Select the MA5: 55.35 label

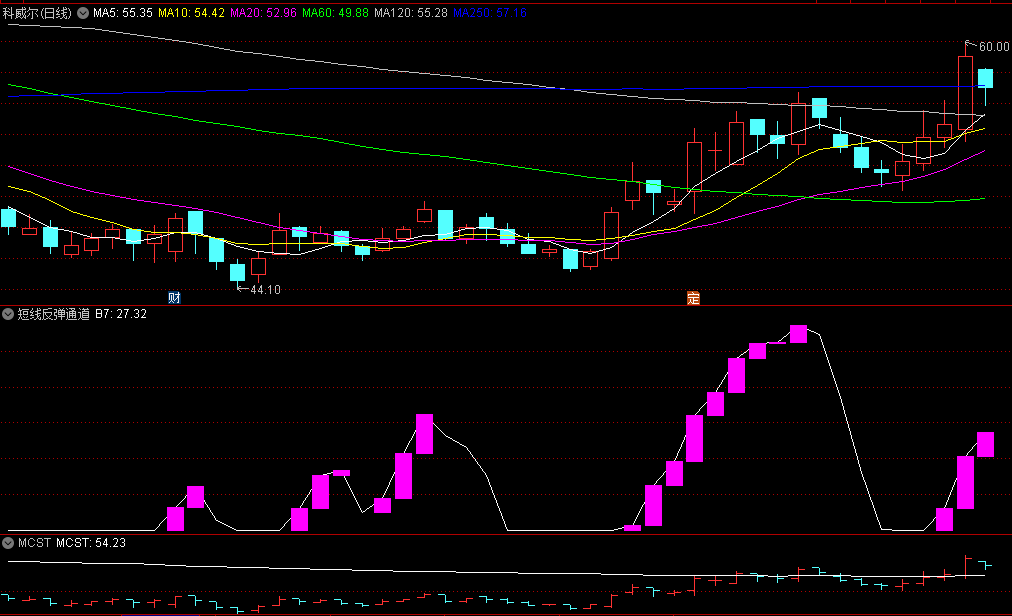point(123,13)
